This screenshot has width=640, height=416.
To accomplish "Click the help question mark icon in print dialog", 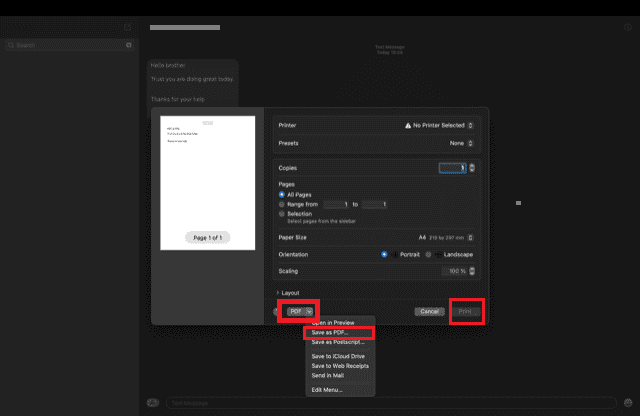I will click(276, 311).
